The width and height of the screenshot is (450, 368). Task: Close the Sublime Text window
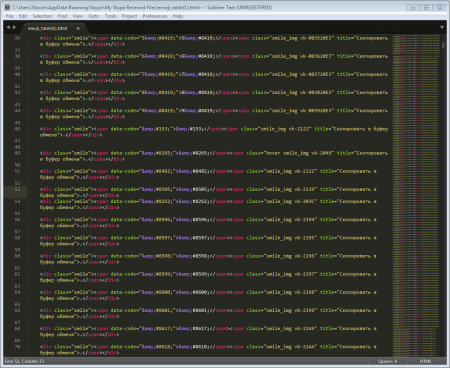tap(439, 7)
